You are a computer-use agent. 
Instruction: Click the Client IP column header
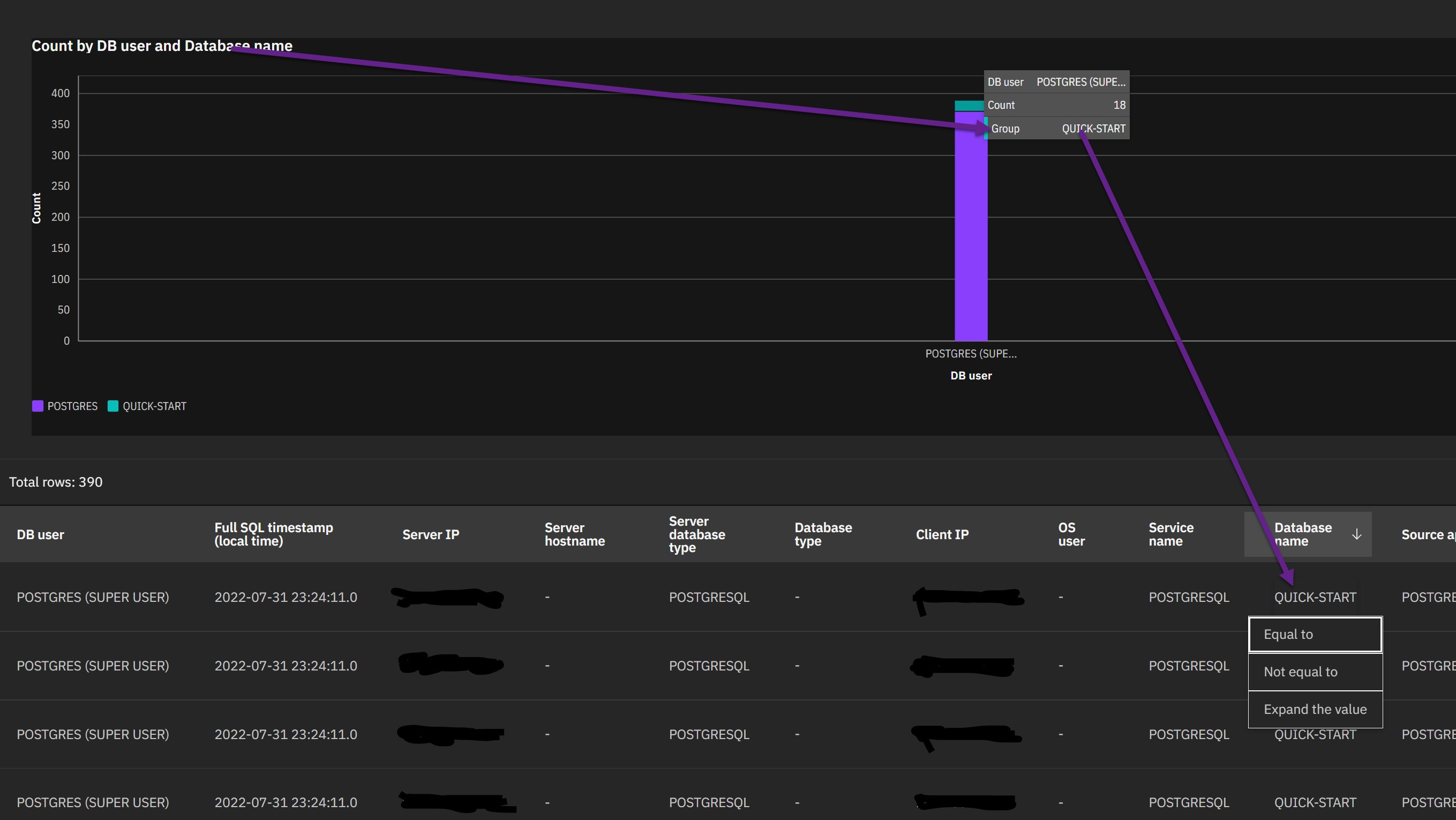tap(942, 534)
